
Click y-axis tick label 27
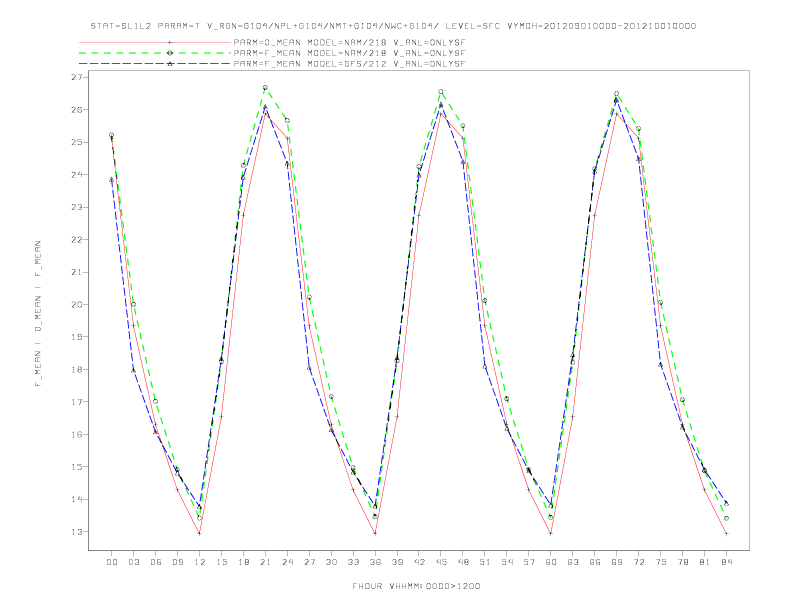pyautogui.click(x=77, y=77)
